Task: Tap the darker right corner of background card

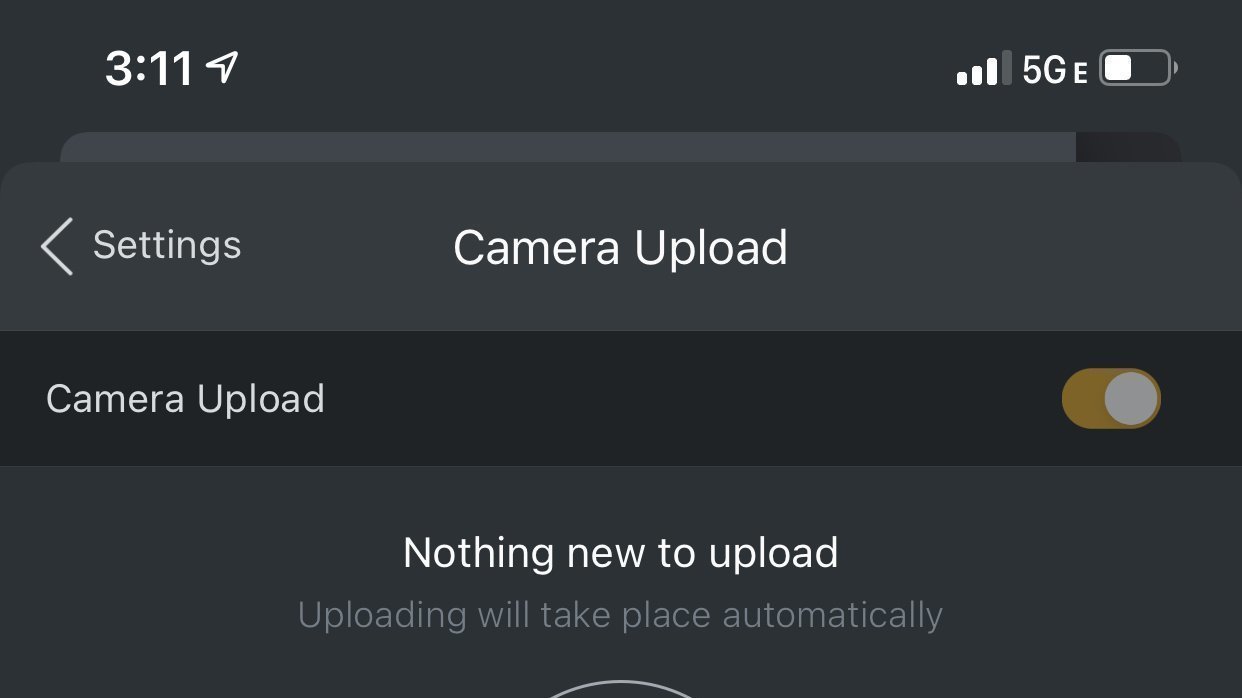Action: 1126,147
